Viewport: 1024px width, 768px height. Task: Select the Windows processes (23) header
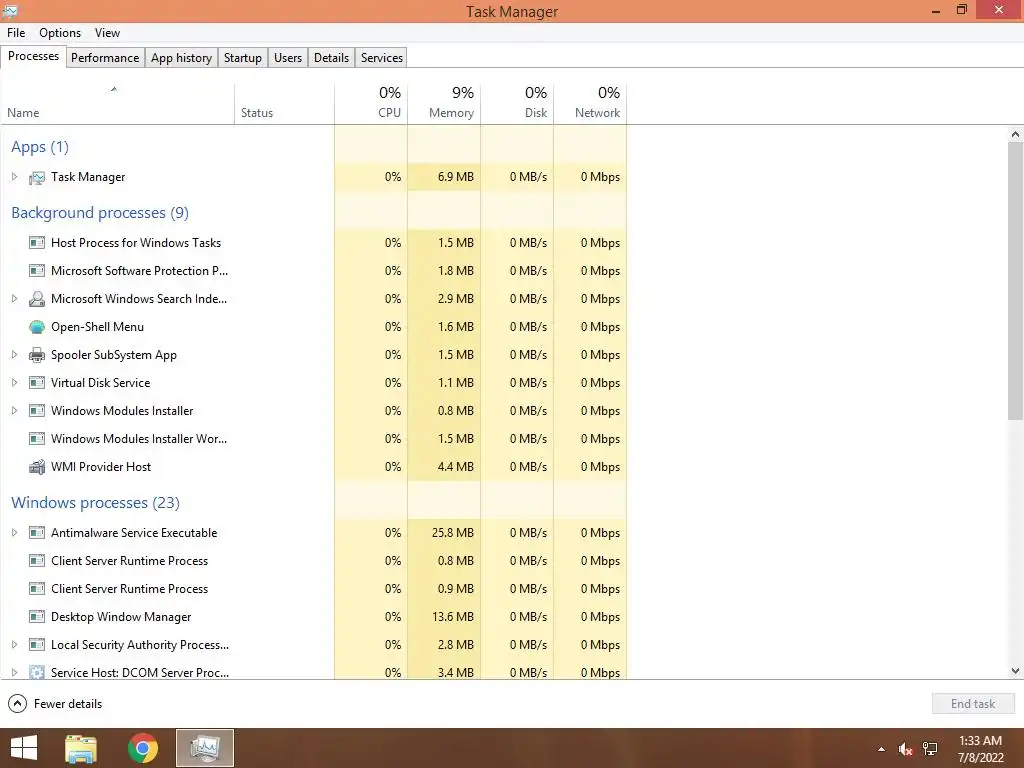[x=95, y=503]
